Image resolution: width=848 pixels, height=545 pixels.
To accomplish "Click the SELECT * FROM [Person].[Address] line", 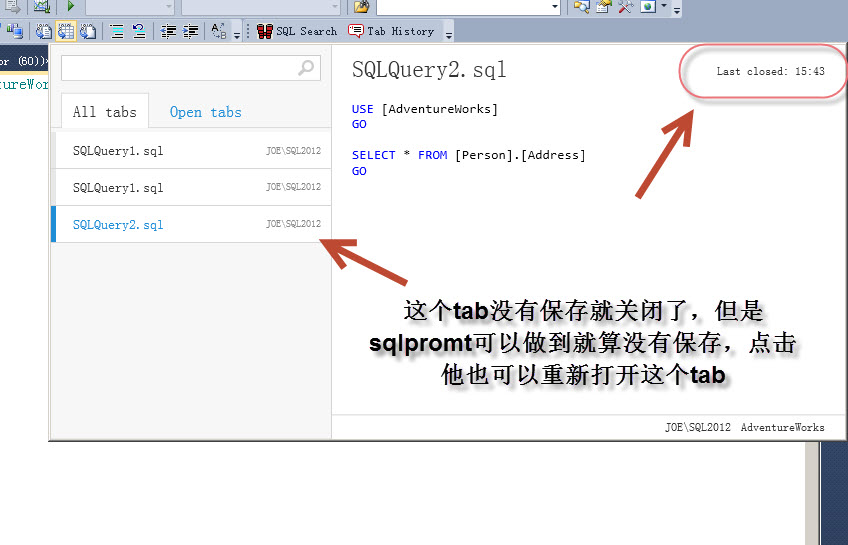I will pos(468,156).
